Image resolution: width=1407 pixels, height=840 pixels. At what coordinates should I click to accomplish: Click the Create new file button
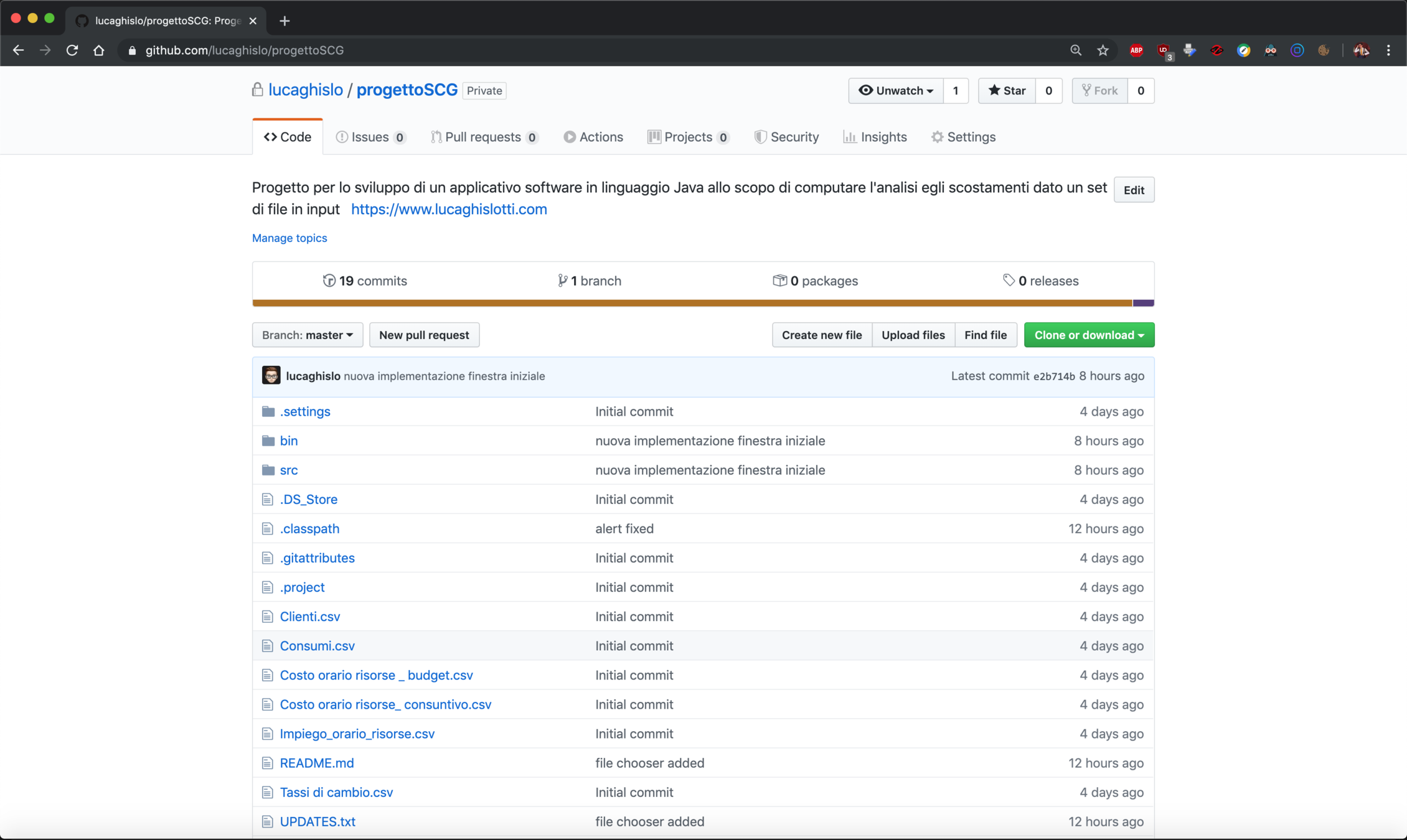pyautogui.click(x=821, y=335)
